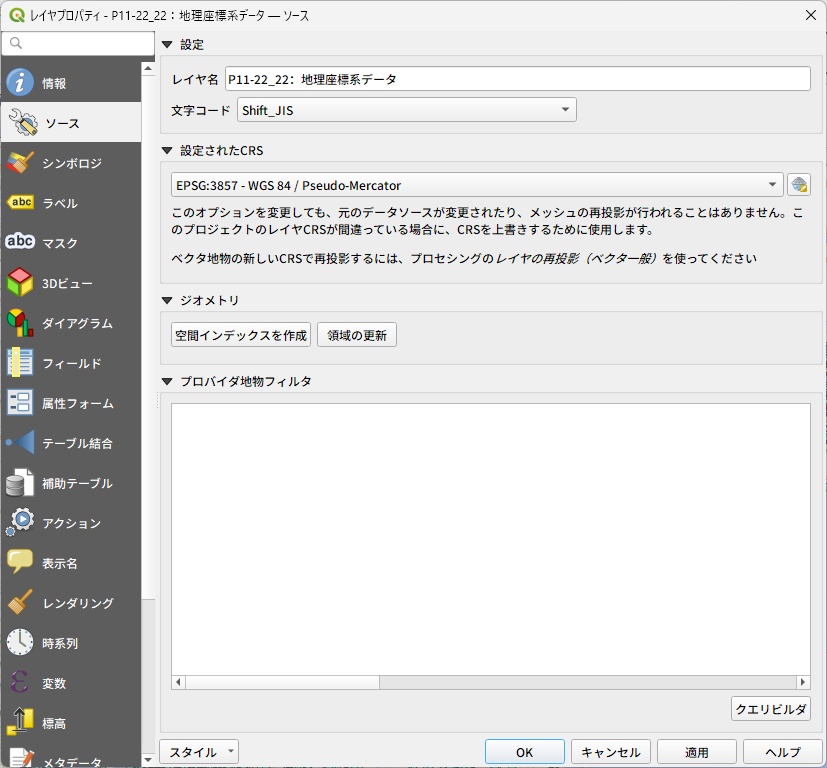Collapse the プロバイダ地物フィルタ section
Viewport: 827px width, 768px height.
(165, 380)
